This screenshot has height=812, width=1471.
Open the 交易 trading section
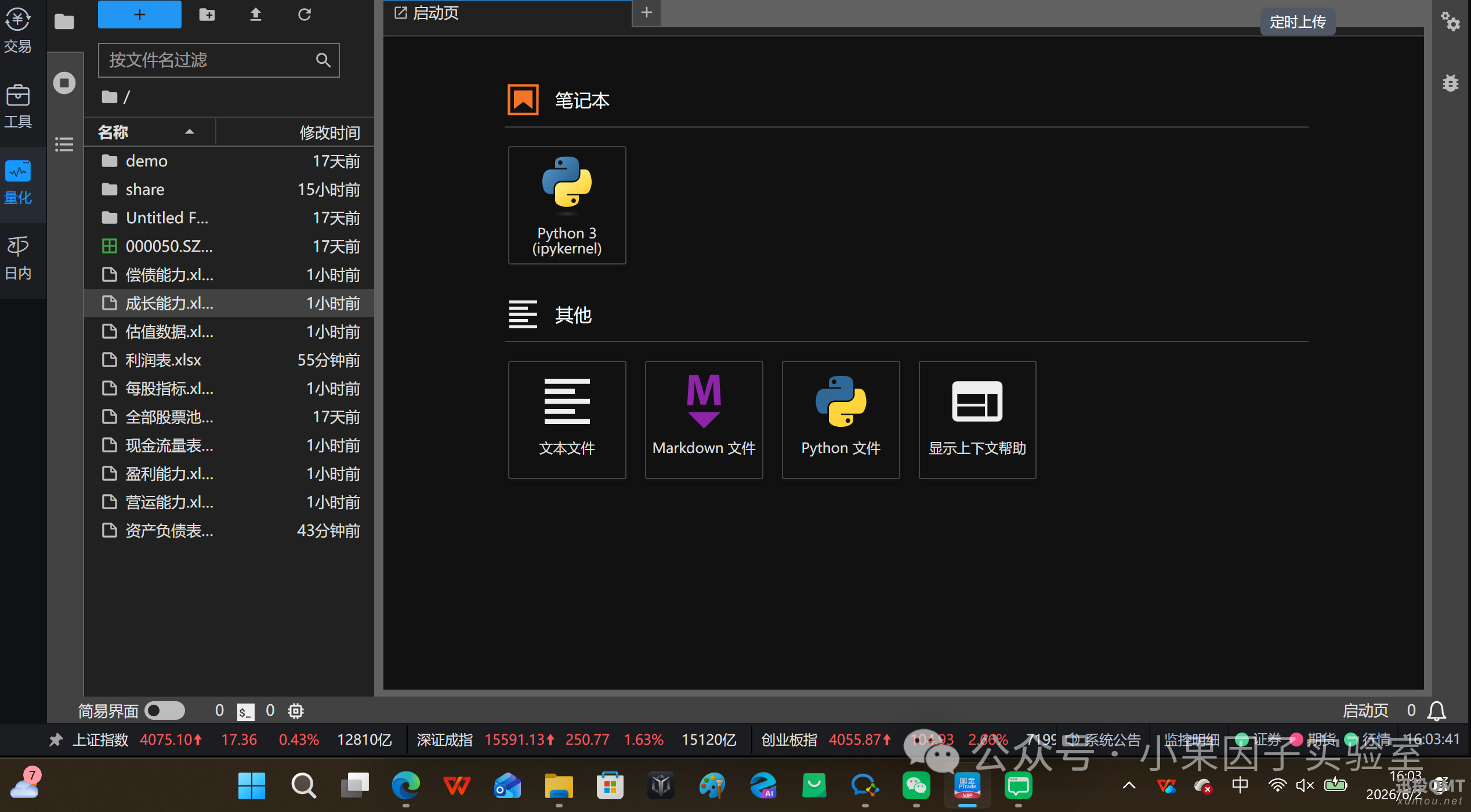click(18, 31)
